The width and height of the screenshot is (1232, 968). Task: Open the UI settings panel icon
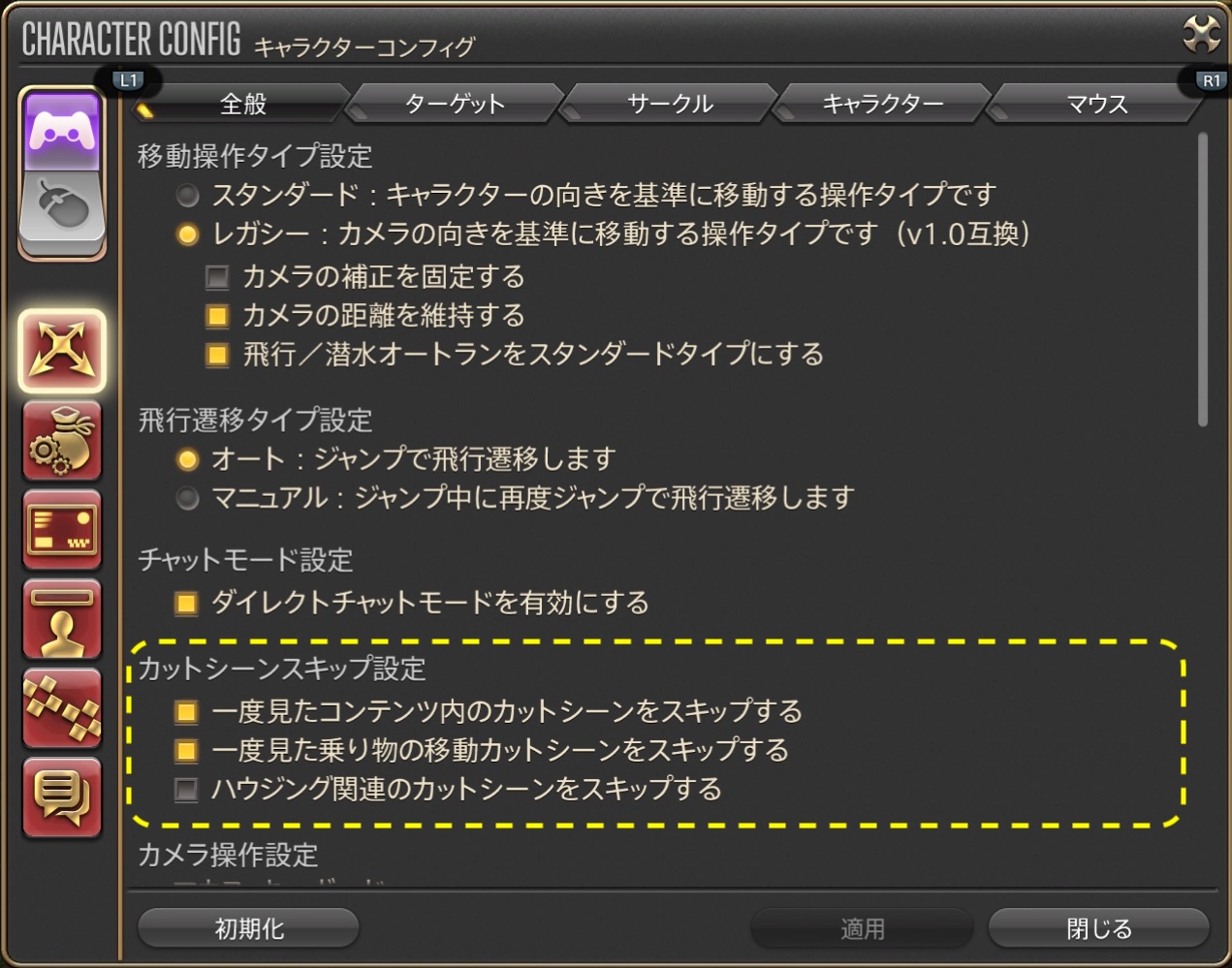pyautogui.click(x=62, y=530)
